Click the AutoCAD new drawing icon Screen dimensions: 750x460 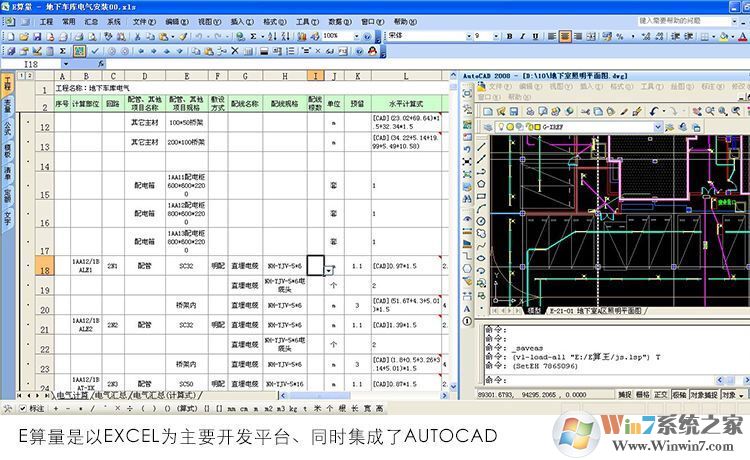point(488,112)
